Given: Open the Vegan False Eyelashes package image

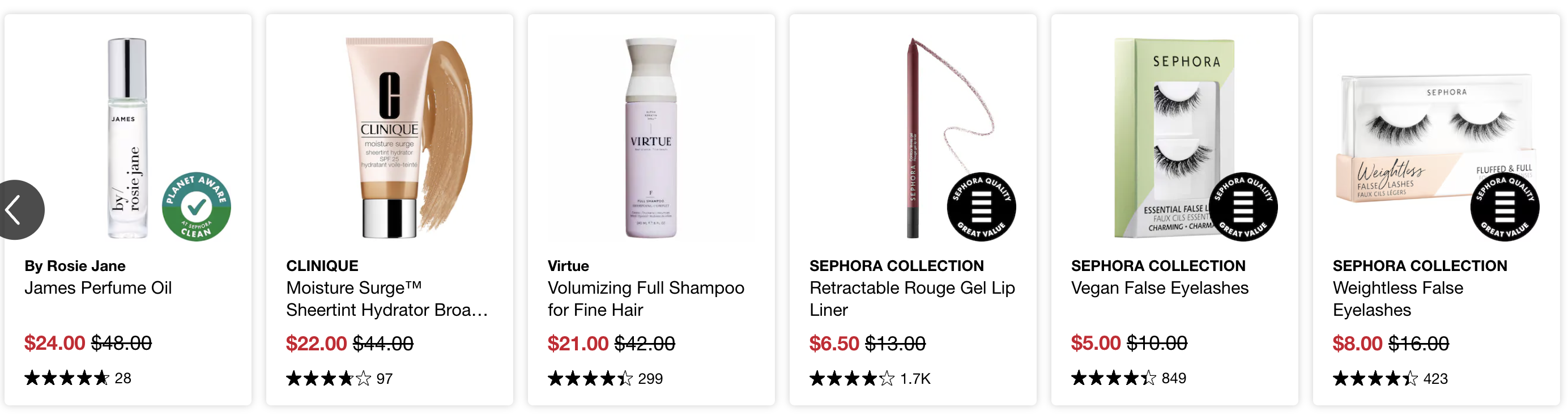Looking at the screenshot, I should (1175, 138).
